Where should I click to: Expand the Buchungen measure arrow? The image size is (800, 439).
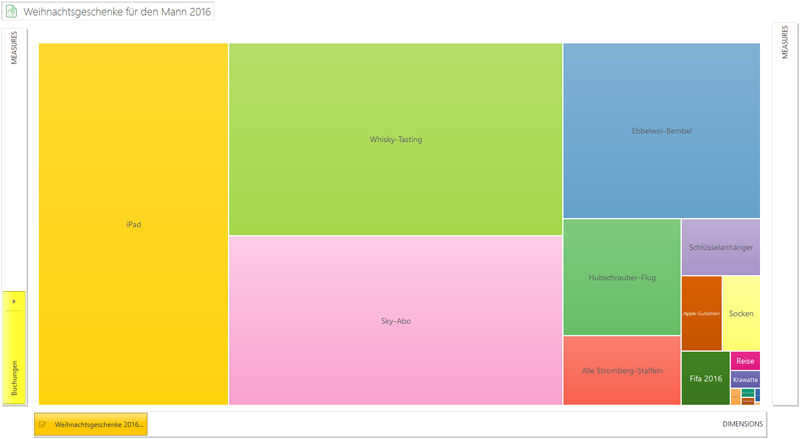14,301
